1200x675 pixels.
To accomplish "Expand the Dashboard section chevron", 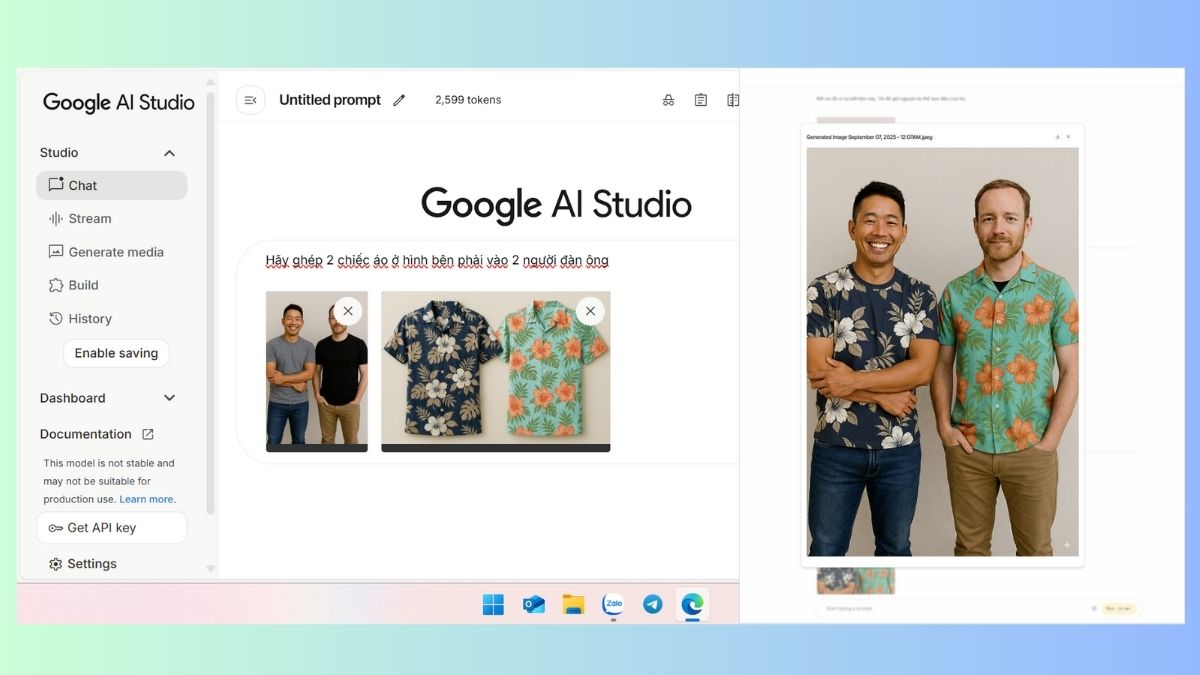I will pyautogui.click(x=169, y=398).
